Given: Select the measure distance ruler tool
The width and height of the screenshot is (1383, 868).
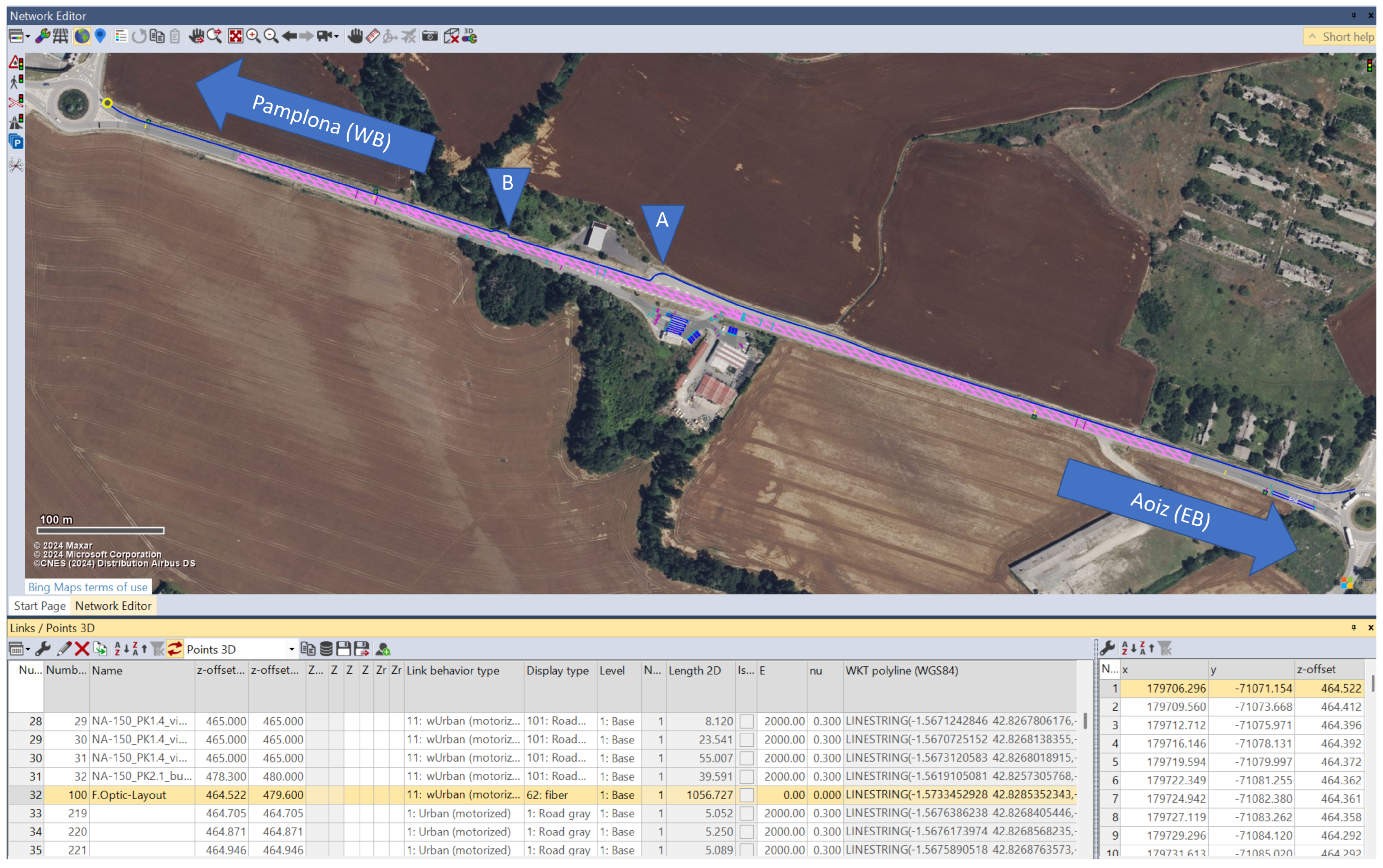Looking at the screenshot, I should (x=373, y=37).
